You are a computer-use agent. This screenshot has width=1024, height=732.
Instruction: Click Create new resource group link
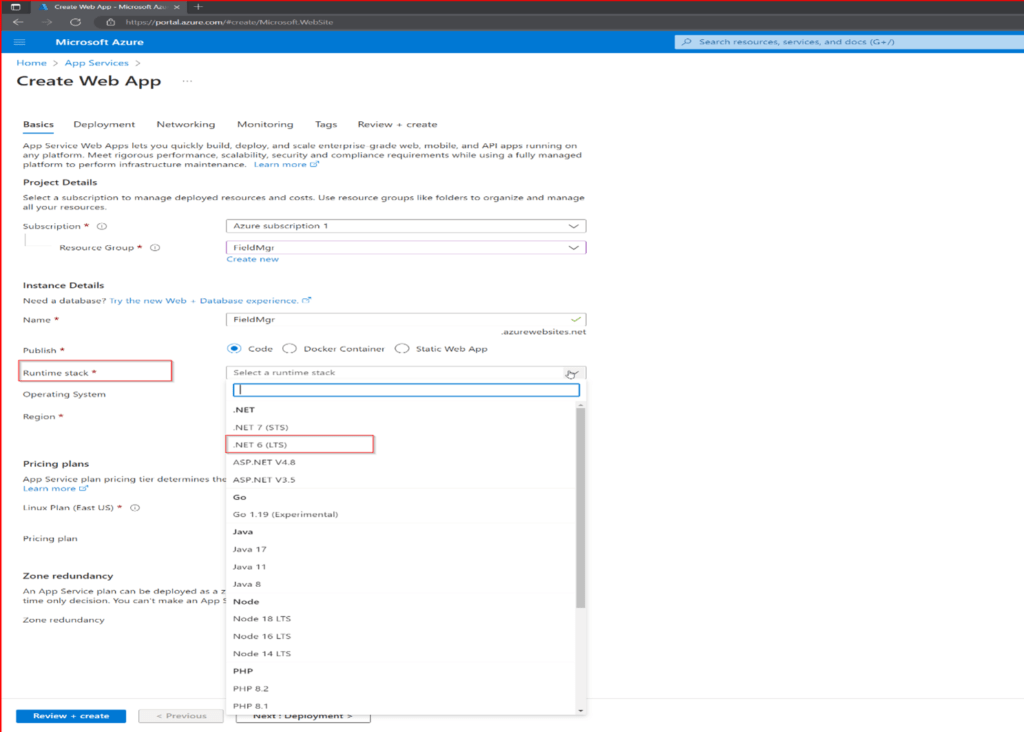(x=253, y=259)
